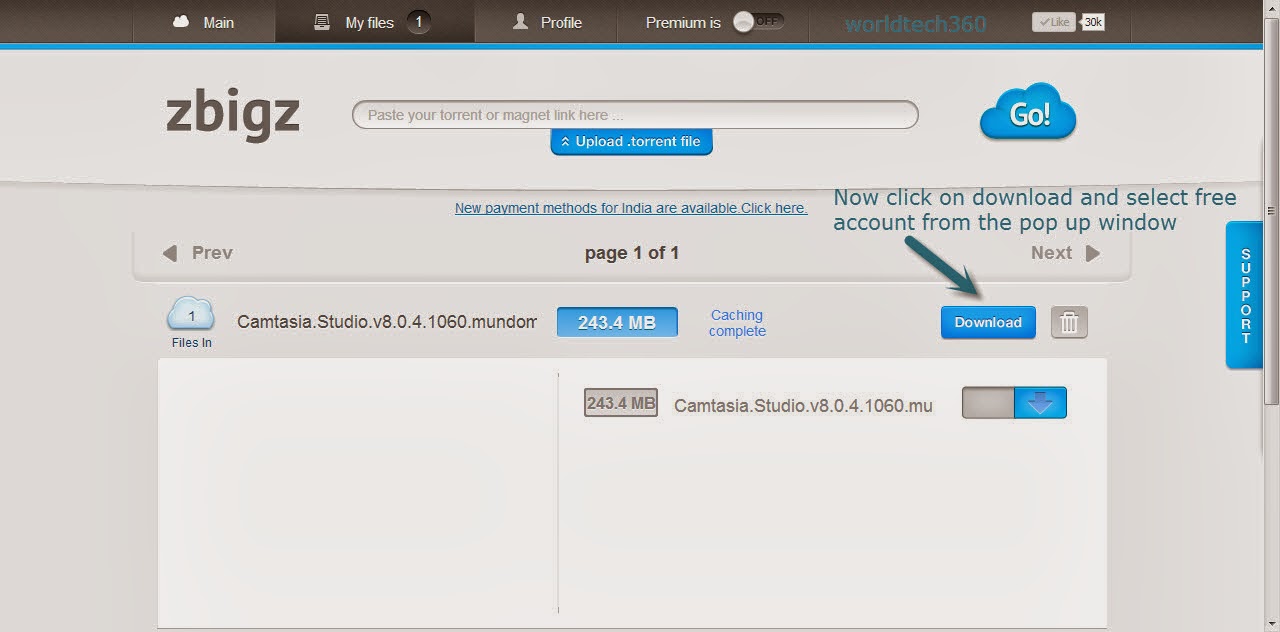The image size is (1280, 632).
Task: Click the cloud icon in Main tab
Action: click(x=181, y=21)
